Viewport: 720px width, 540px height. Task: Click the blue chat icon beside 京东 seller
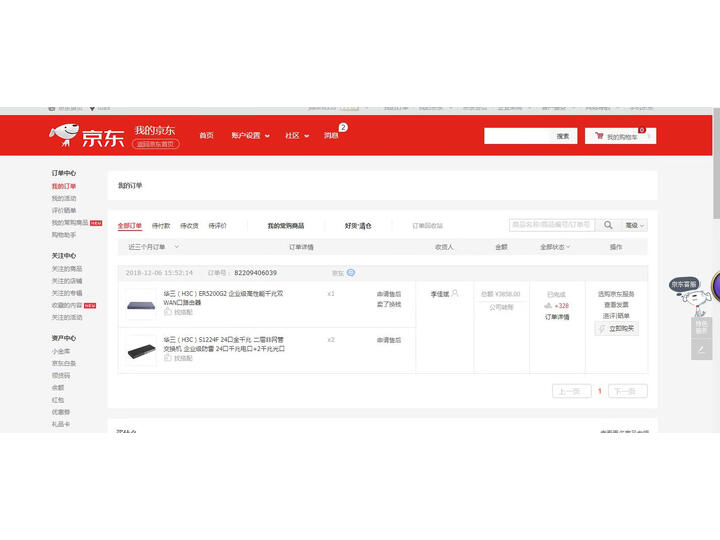click(351, 273)
